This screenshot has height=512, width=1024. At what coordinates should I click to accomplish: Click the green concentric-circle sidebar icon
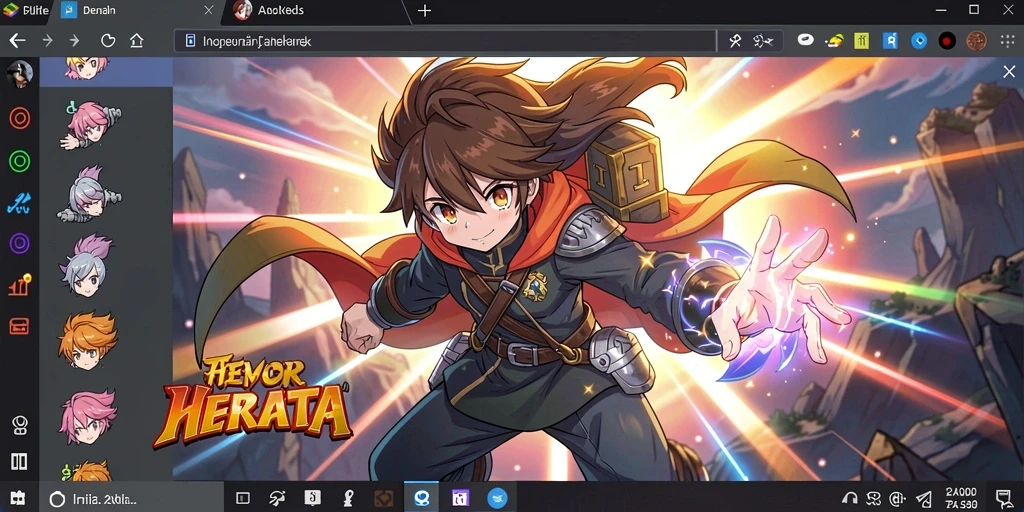point(20,161)
